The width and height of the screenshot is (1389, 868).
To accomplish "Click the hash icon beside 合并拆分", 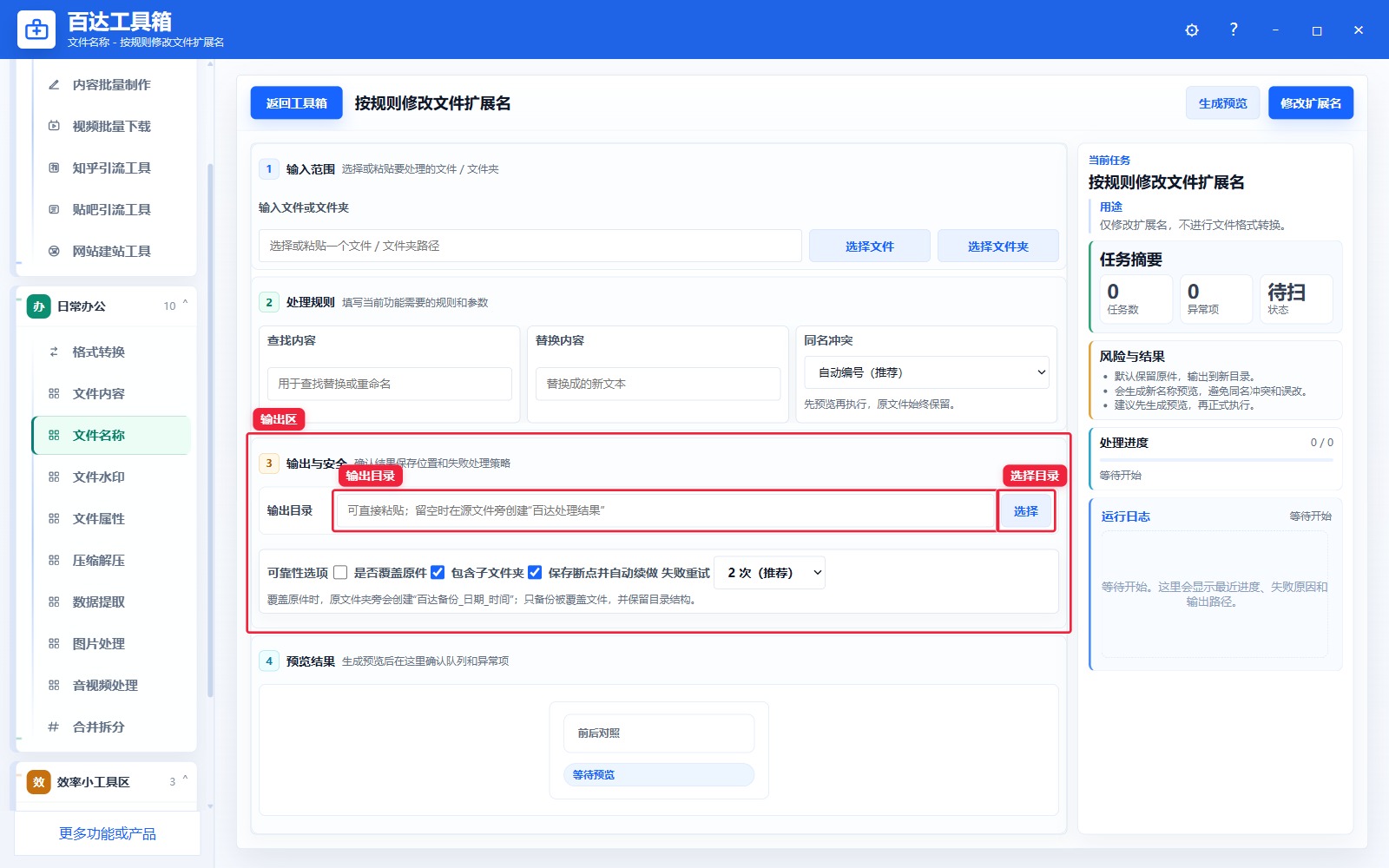I will pyautogui.click(x=54, y=727).
